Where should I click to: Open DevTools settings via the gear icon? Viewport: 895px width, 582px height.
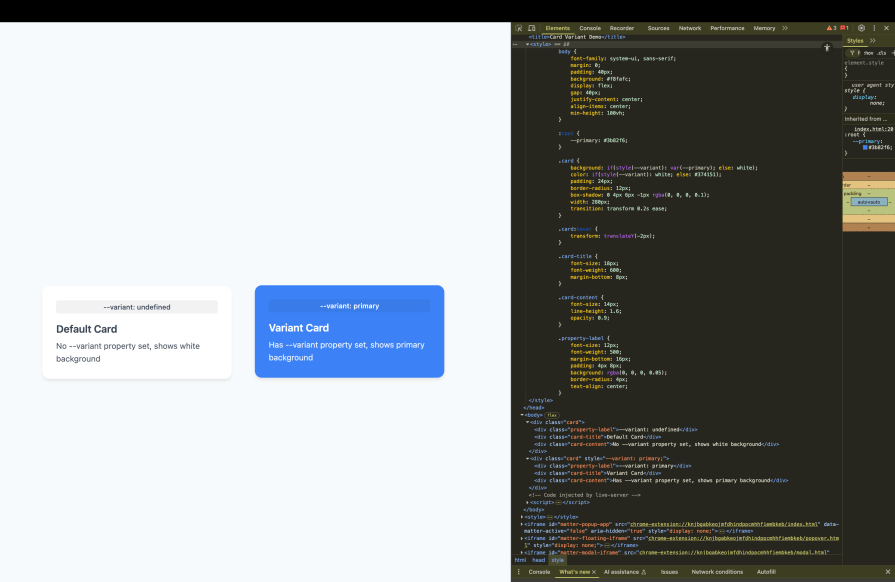(861, 27)
